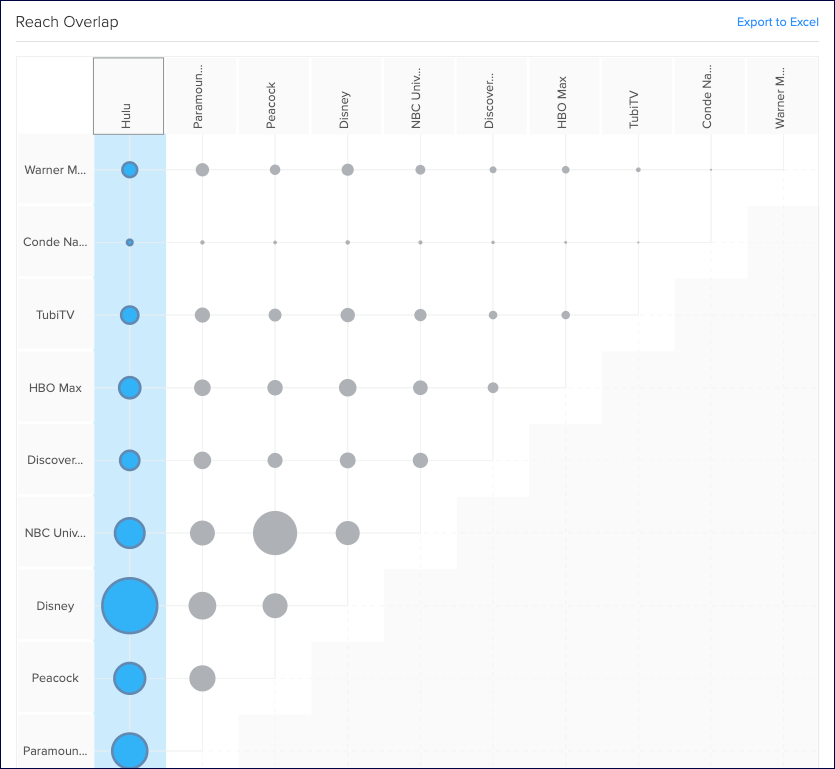Image resolution: width=835 pixels, height=769 pixels.
Task: Click the Disney bubble in HBO Max row
Action: coord(348,388)
